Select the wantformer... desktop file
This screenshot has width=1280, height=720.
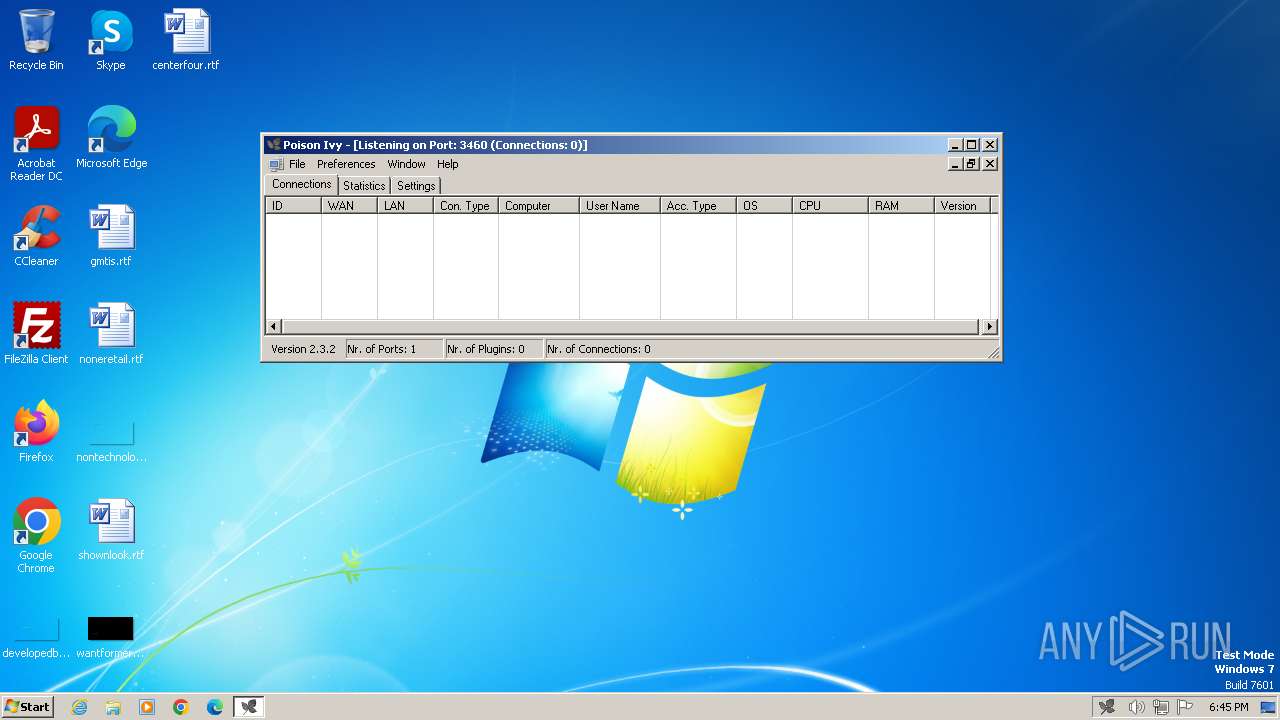111,638
